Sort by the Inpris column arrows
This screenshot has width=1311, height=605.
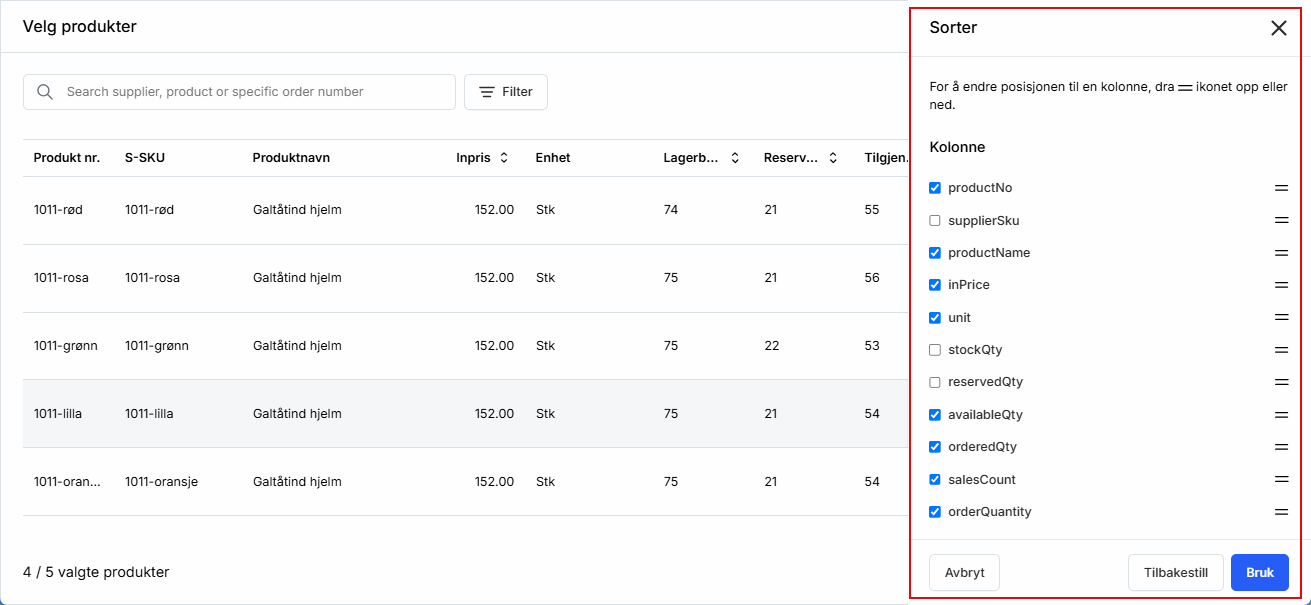click(504, 158)
